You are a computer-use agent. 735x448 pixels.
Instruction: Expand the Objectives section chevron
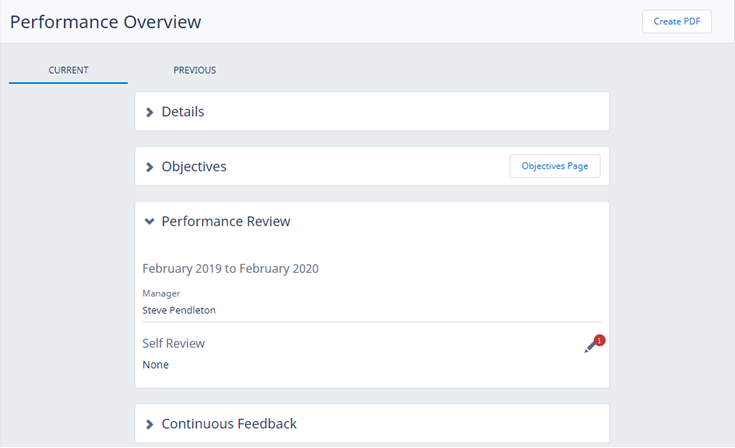[x=150, y=167]
